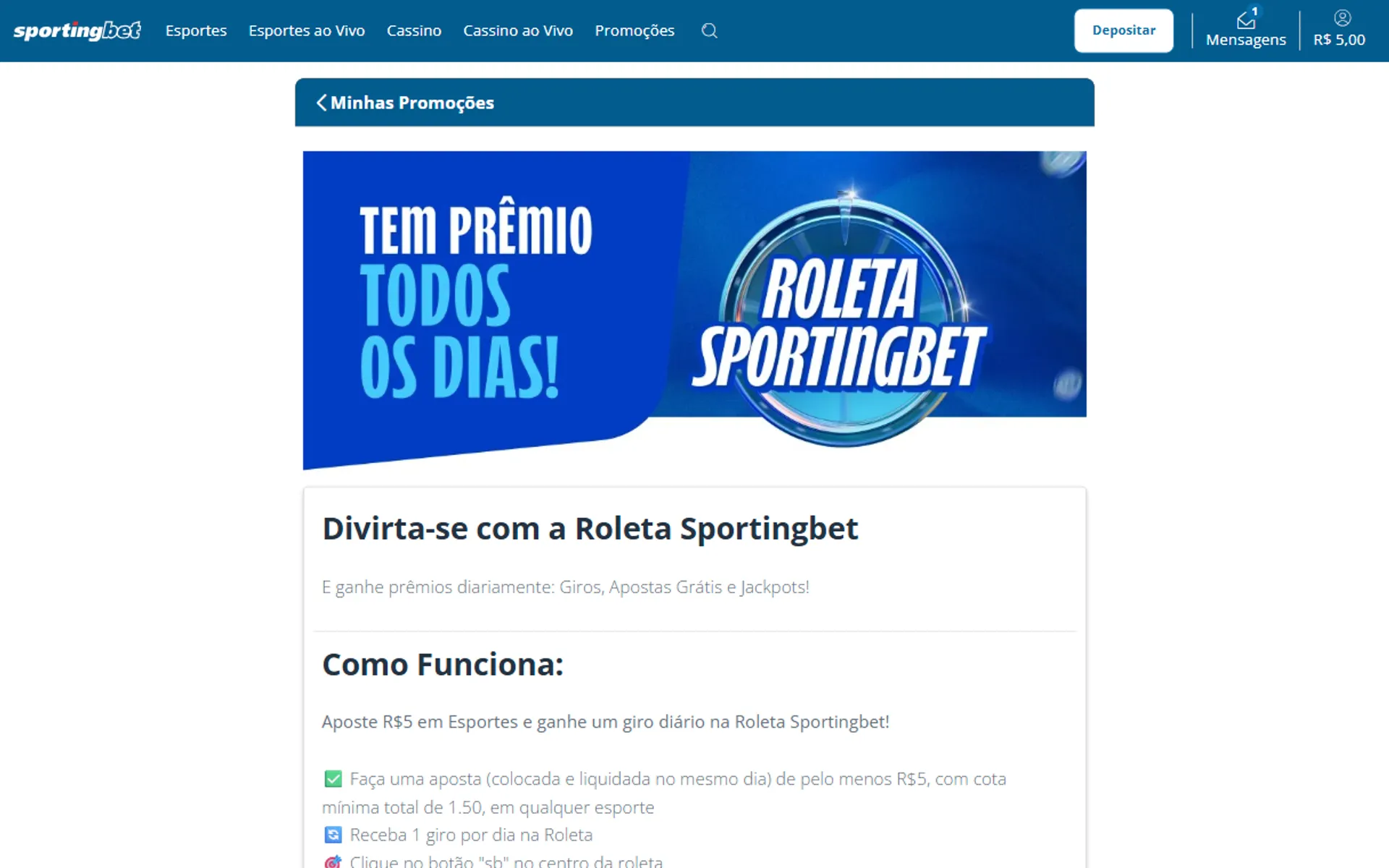This screenshot has width=1389, height=868.
Task: Click the green checkmark emoji bullet
Action: (333, 779)
